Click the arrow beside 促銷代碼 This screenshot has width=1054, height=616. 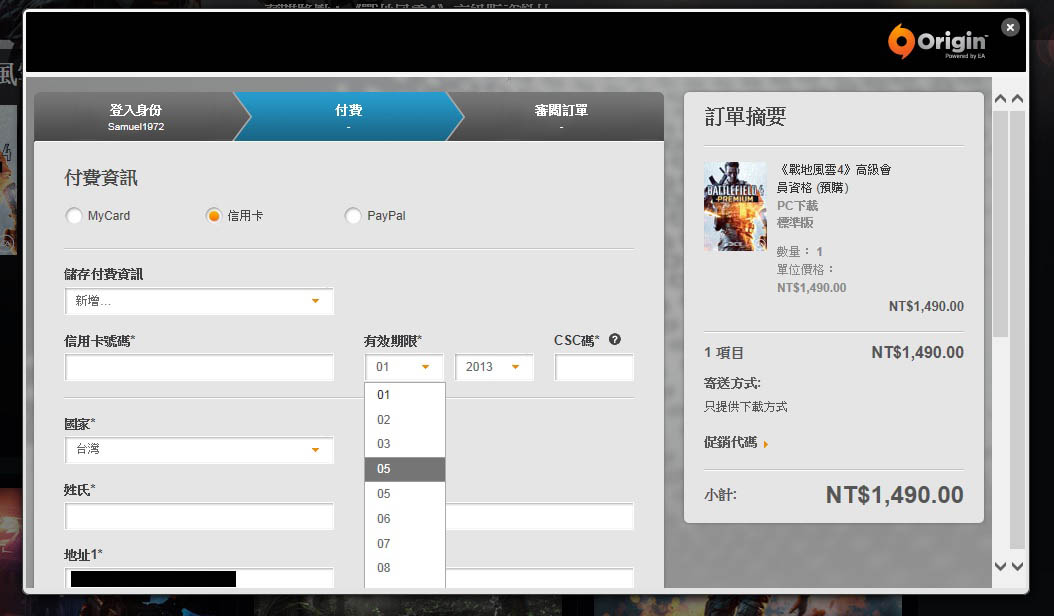tap(766, 444)
